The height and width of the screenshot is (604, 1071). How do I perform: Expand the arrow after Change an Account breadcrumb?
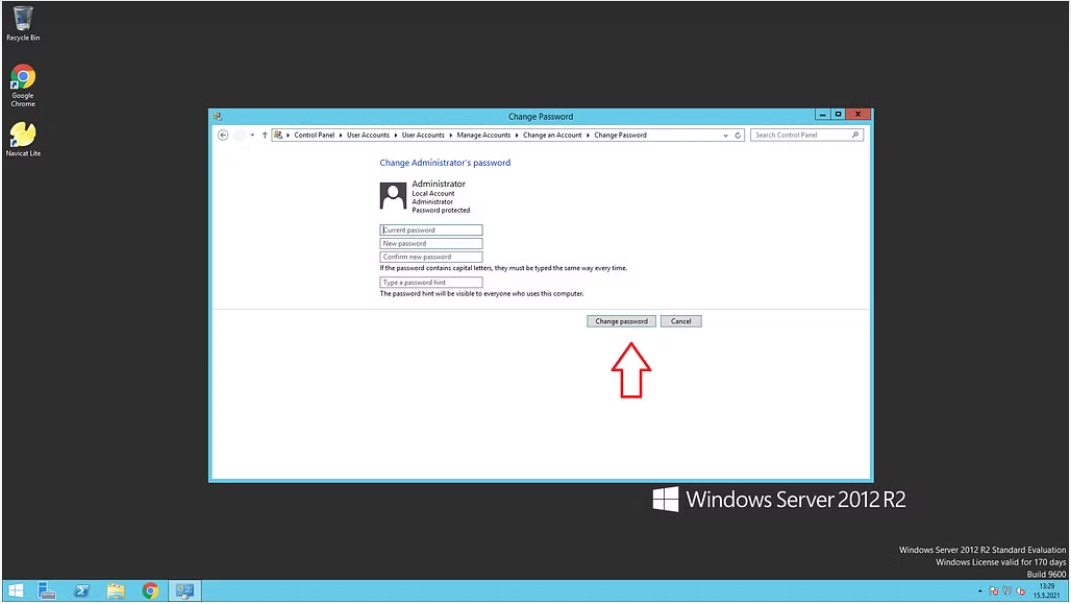click(x=587, y=135)
